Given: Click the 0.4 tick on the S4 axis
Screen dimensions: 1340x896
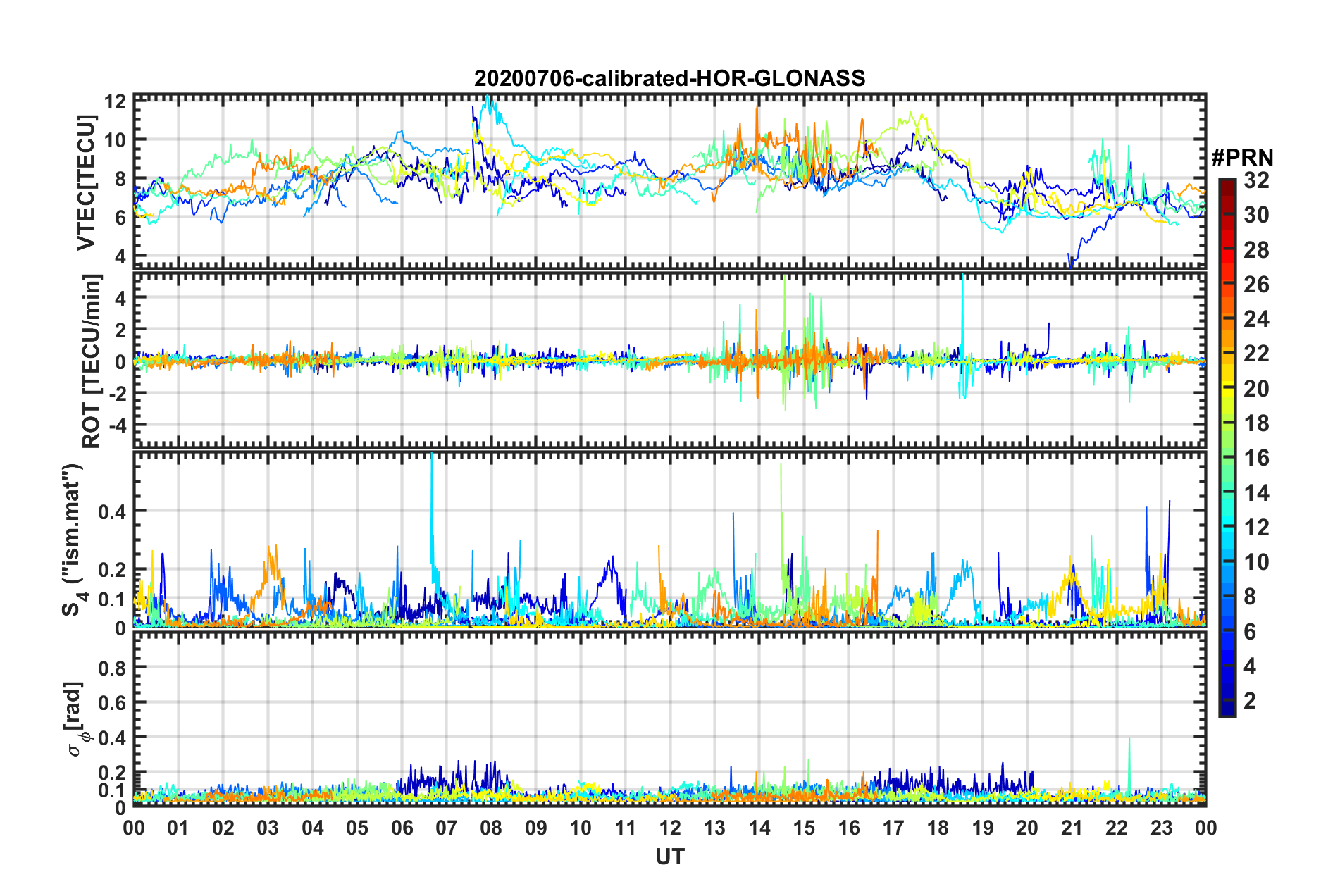Looking at the screenshot, I should pos(113,511).
